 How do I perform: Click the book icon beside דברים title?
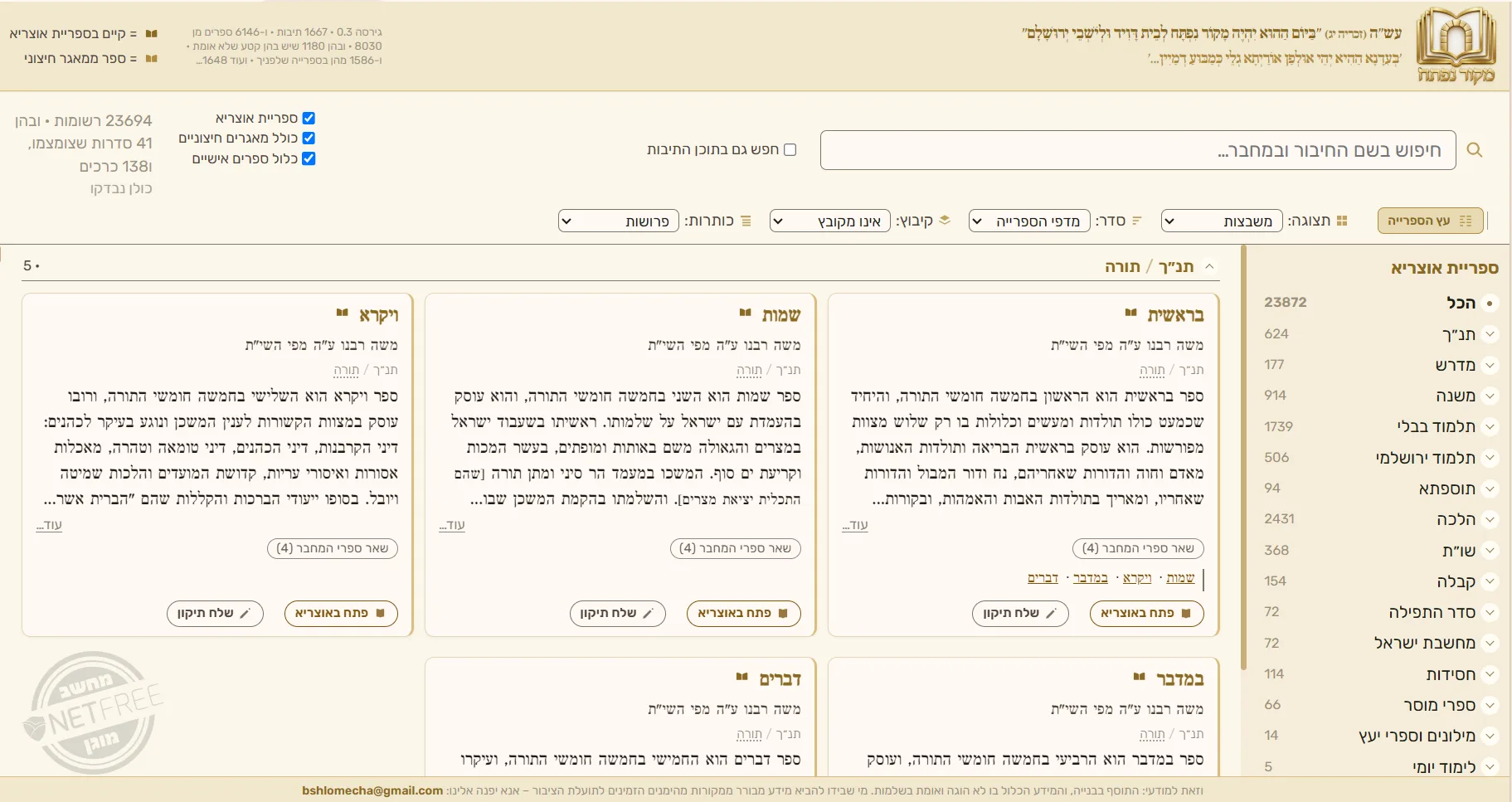click(742, 678)
